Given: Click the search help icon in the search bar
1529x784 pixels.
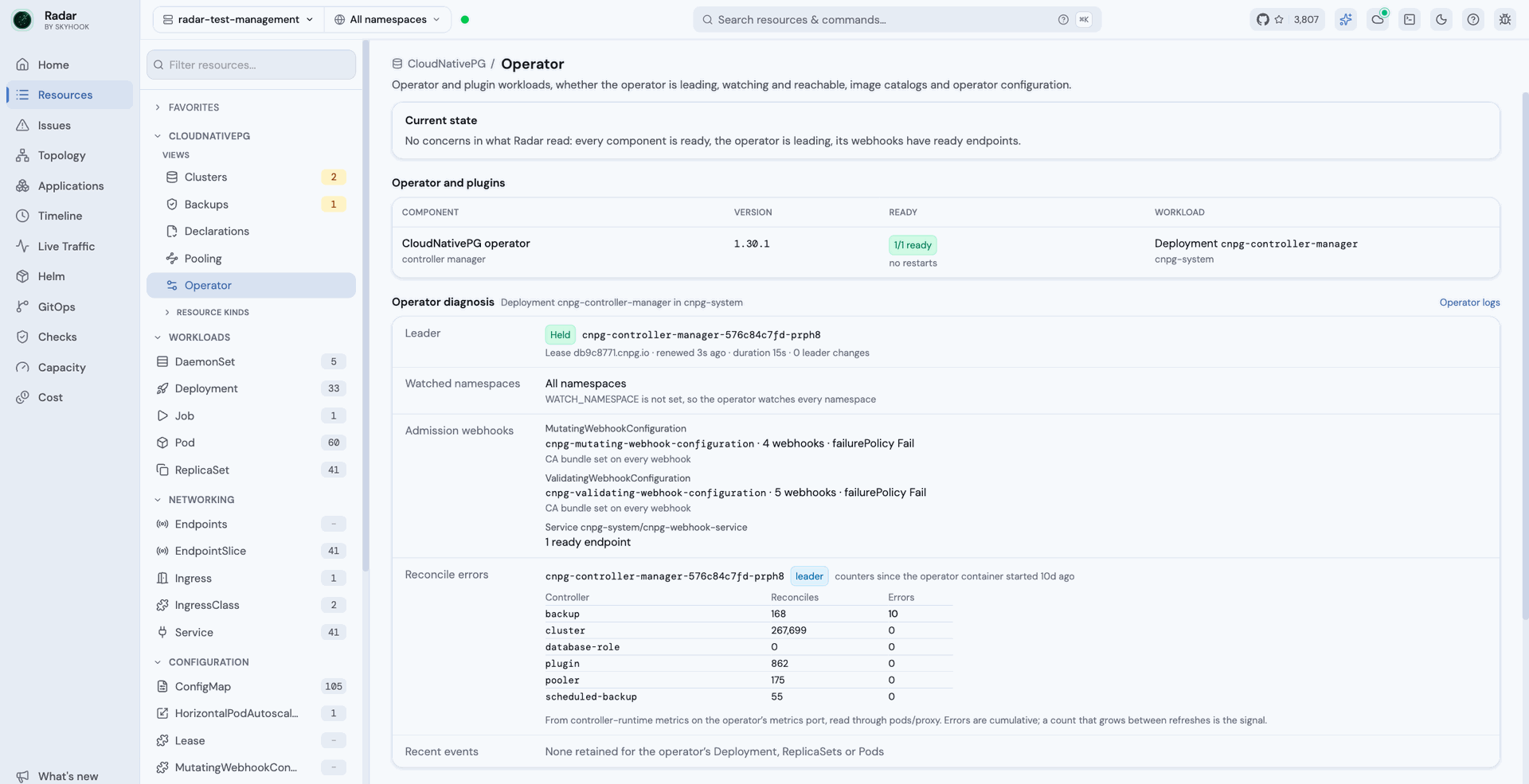Looking at the screenshot, I should click(1063, 19).
